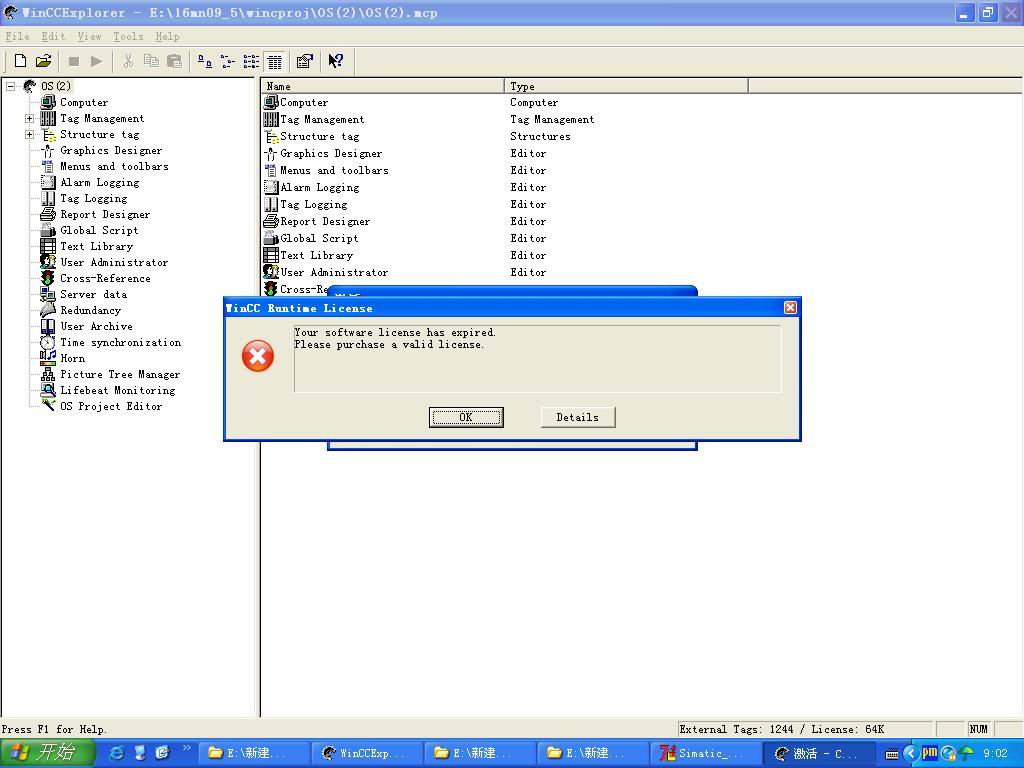1024x768 pixels.
Task: Click the context help arrow-question icon
Action: click(x=336, y=61)
